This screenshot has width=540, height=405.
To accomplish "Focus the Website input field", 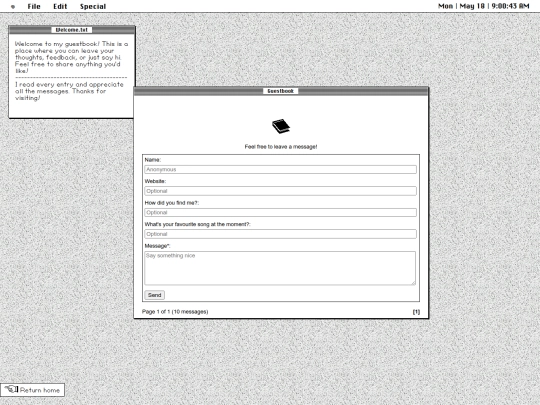I will [280, 191].
